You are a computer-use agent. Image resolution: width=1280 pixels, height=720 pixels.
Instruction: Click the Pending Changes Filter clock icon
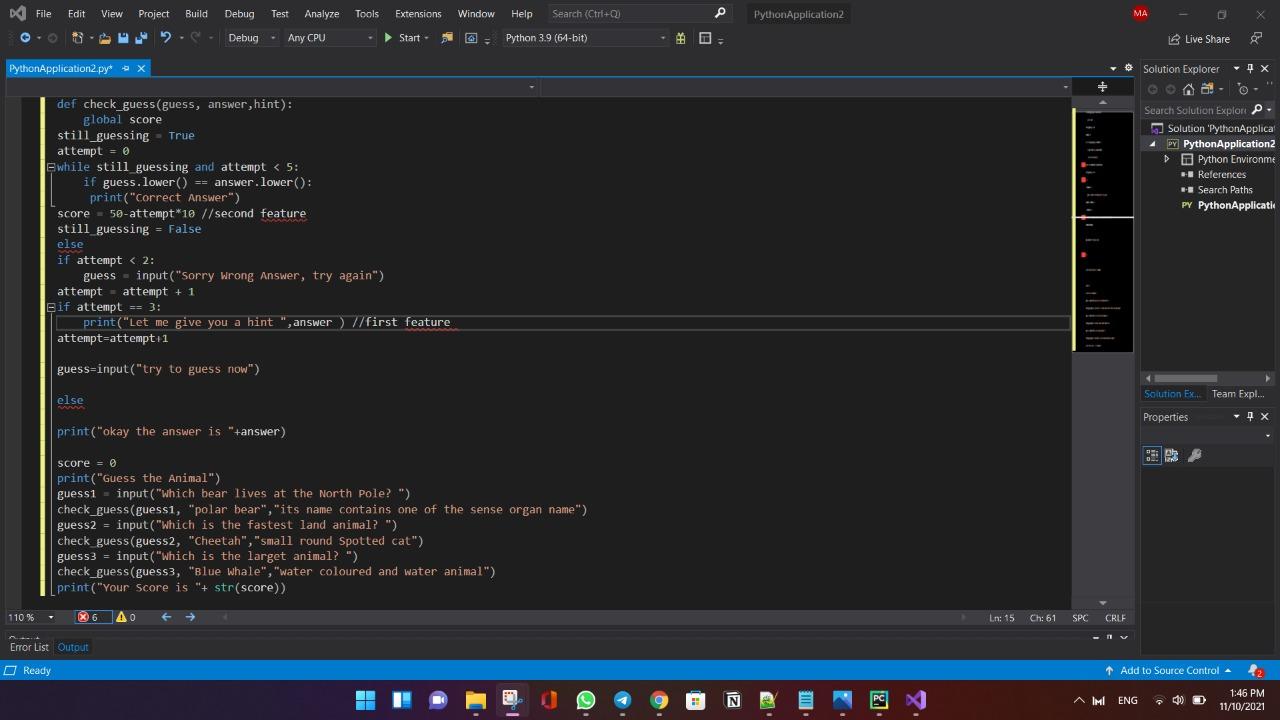click(x=1245, y=89)
